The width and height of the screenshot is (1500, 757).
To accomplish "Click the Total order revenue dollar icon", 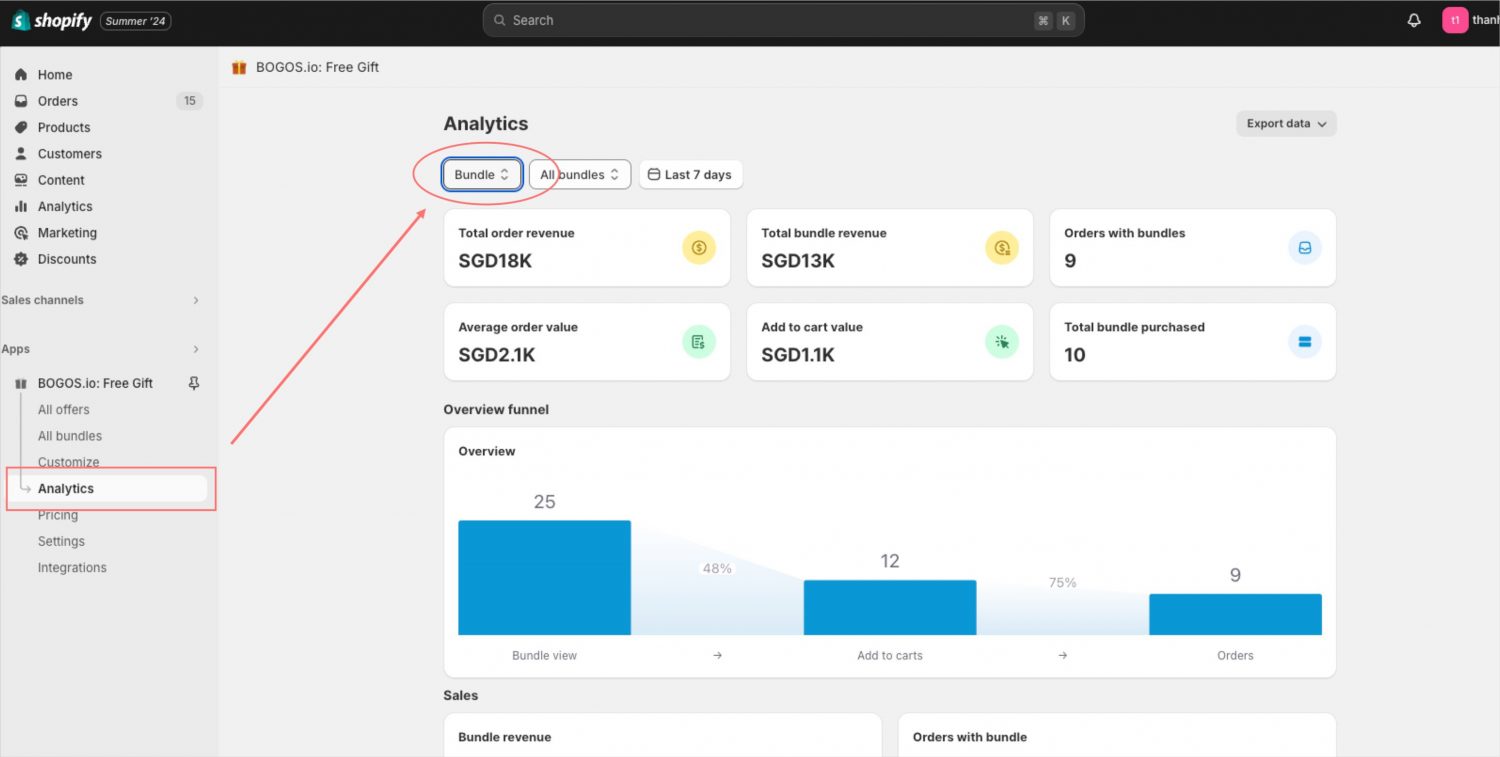I will pyautogui.click(x=699, y=247).
